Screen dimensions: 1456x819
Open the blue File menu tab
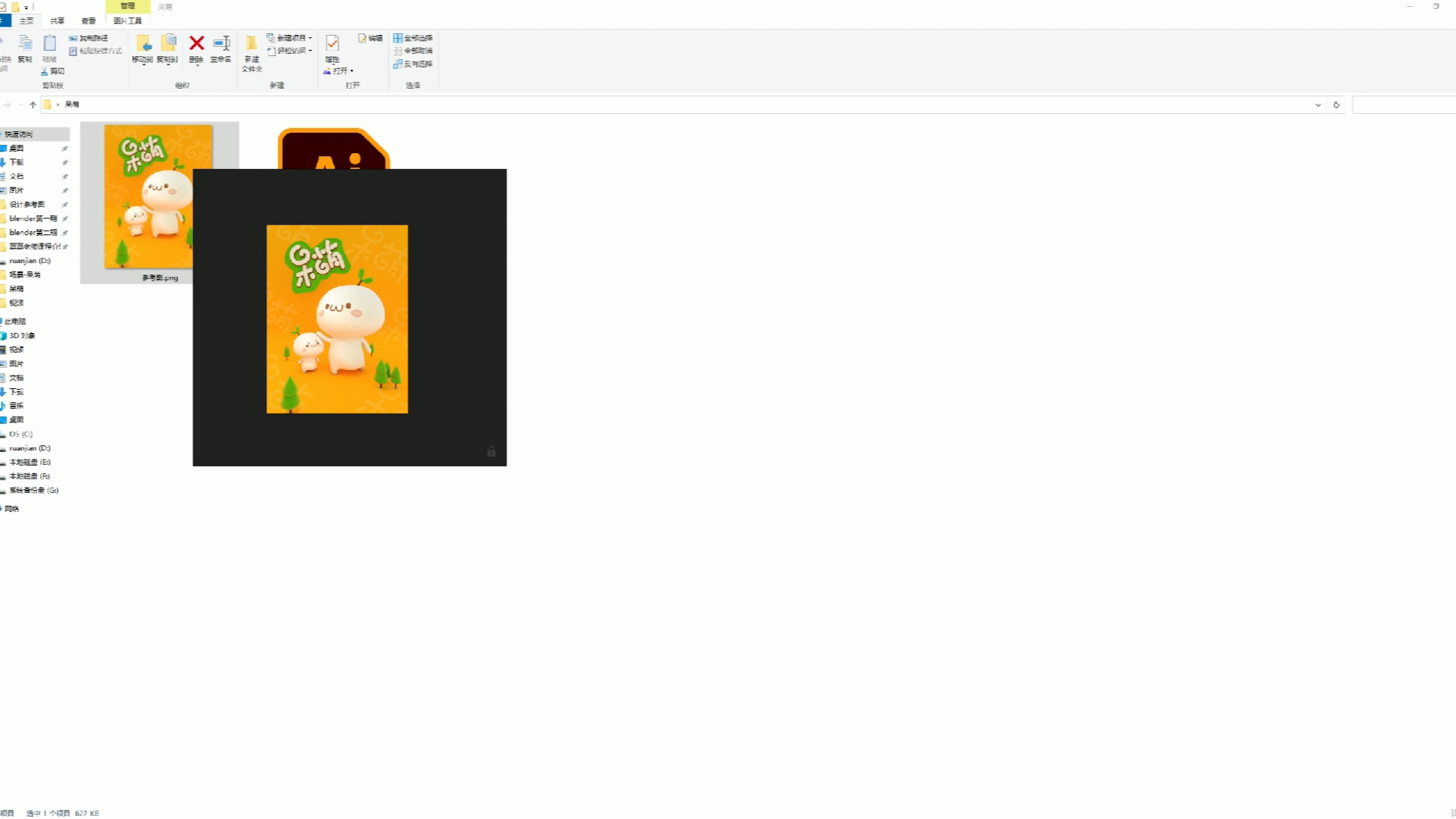pos(5,20)
